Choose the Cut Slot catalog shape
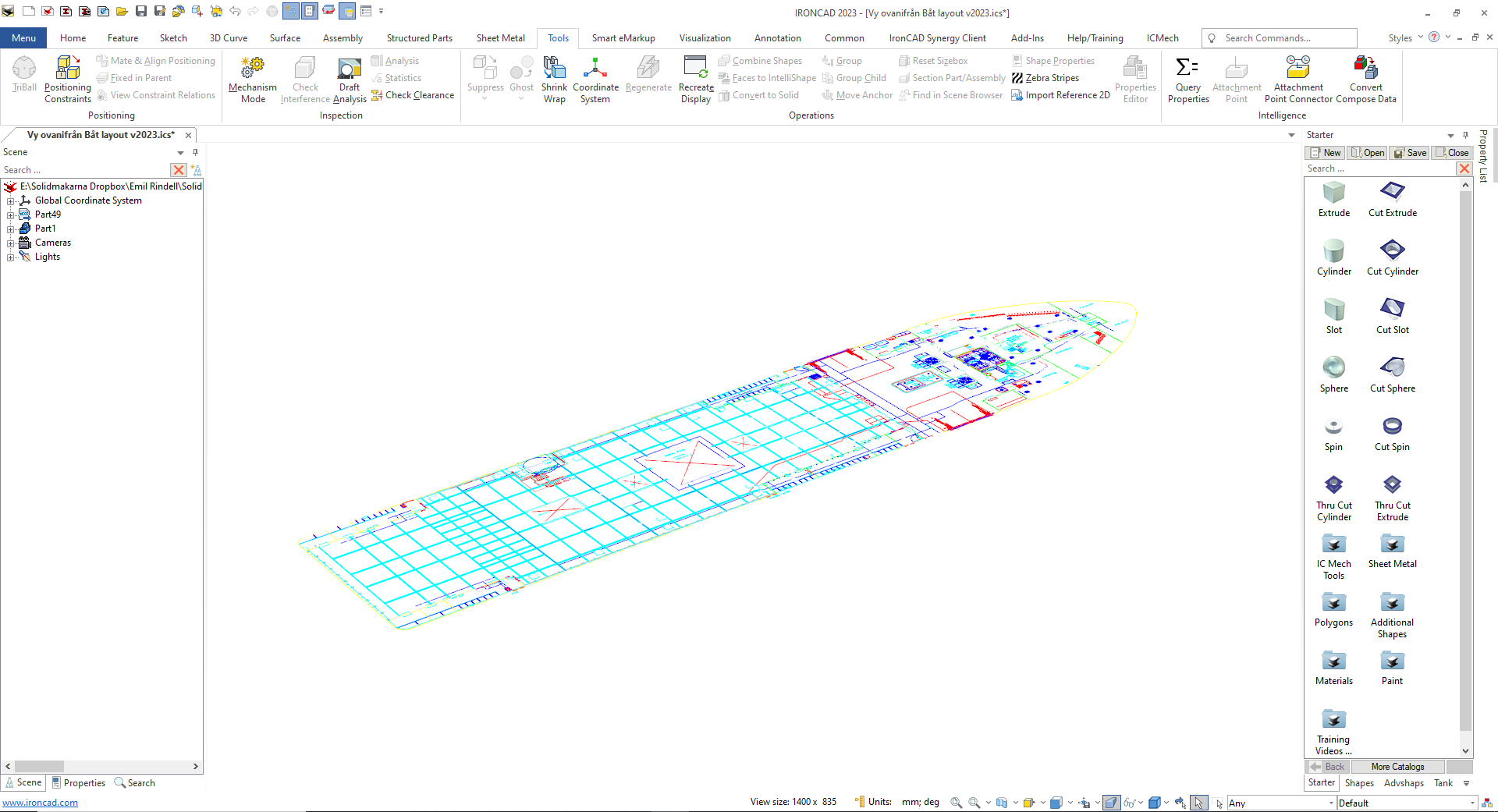Screen dimensions: 1498x812 pyautogui.click(x=1393, y=316)
